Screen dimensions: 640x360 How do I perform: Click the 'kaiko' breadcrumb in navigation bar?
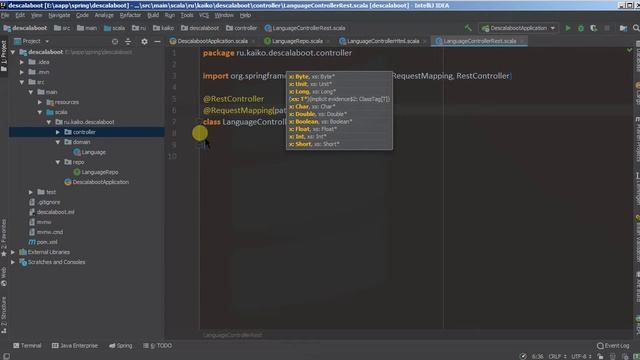163,28
